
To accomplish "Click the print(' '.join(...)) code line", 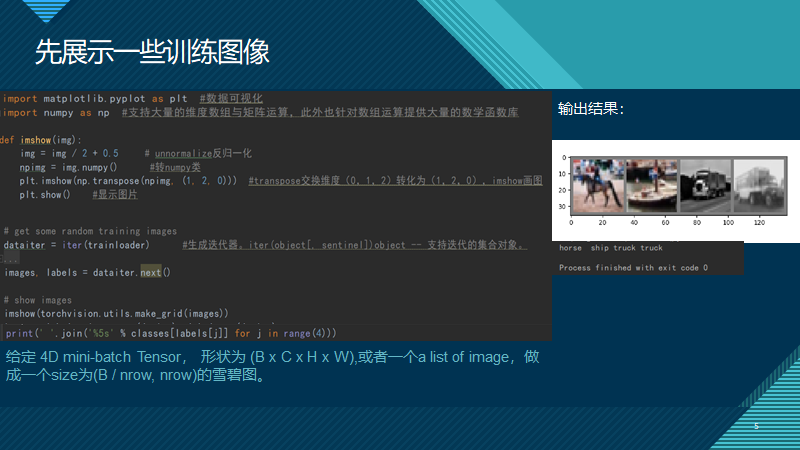I will pos(171,333).
